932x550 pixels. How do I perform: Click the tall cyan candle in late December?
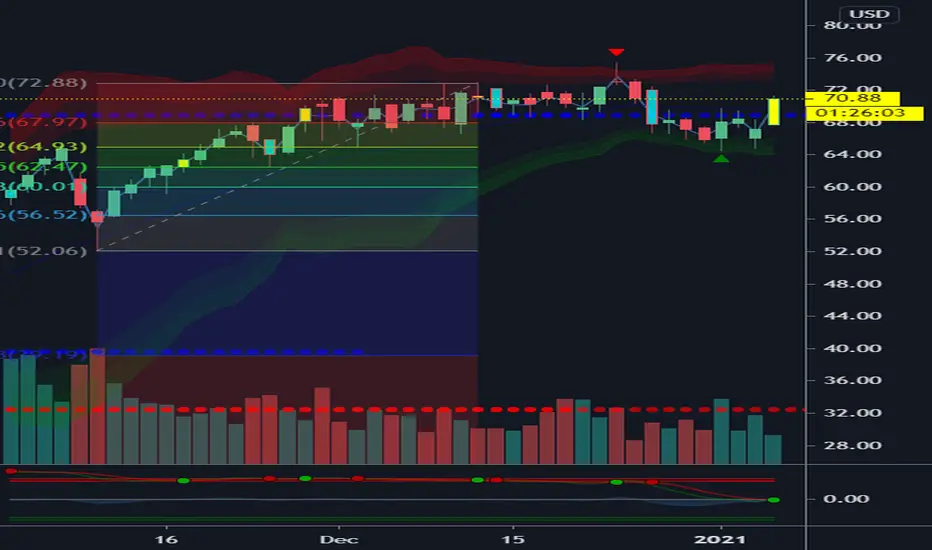(x=652, y=107)
